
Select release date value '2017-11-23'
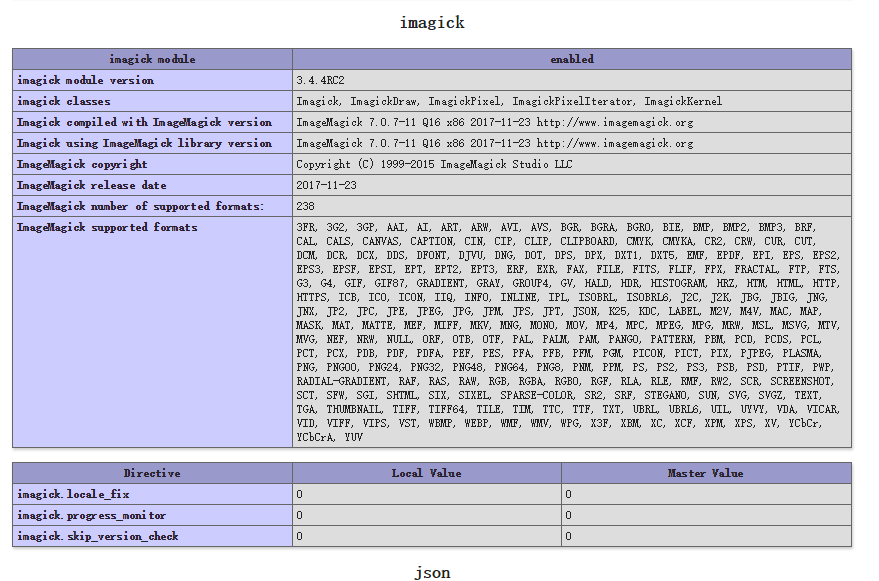point(326,186)
